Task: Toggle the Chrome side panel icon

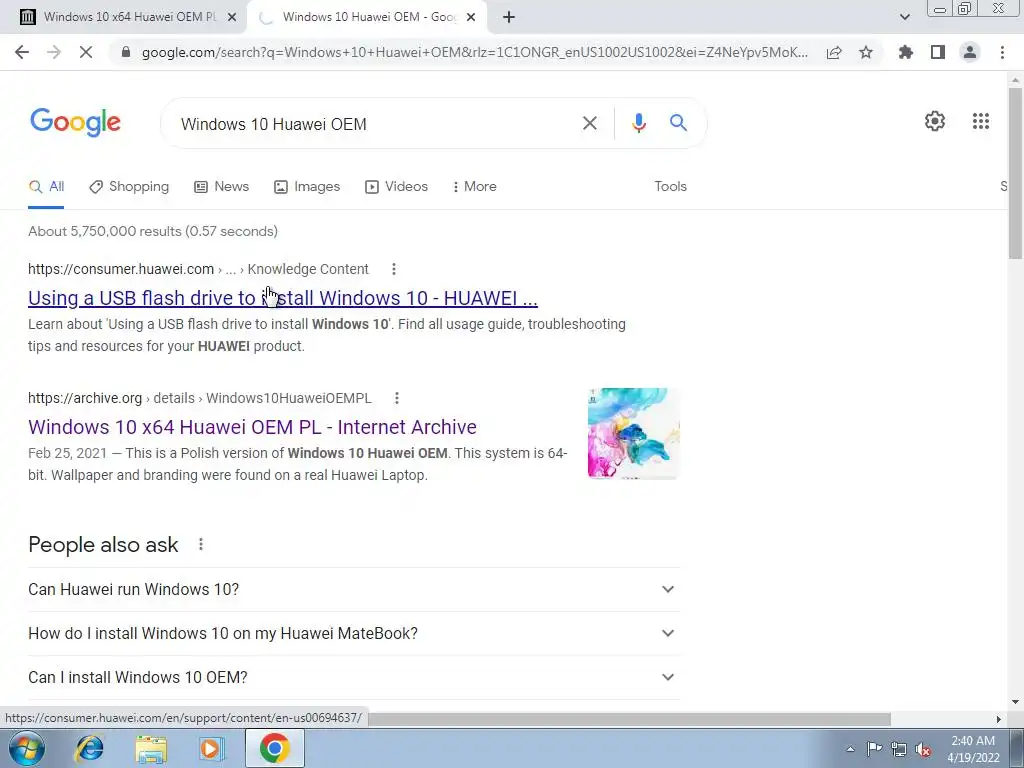Action: (938, 52)
